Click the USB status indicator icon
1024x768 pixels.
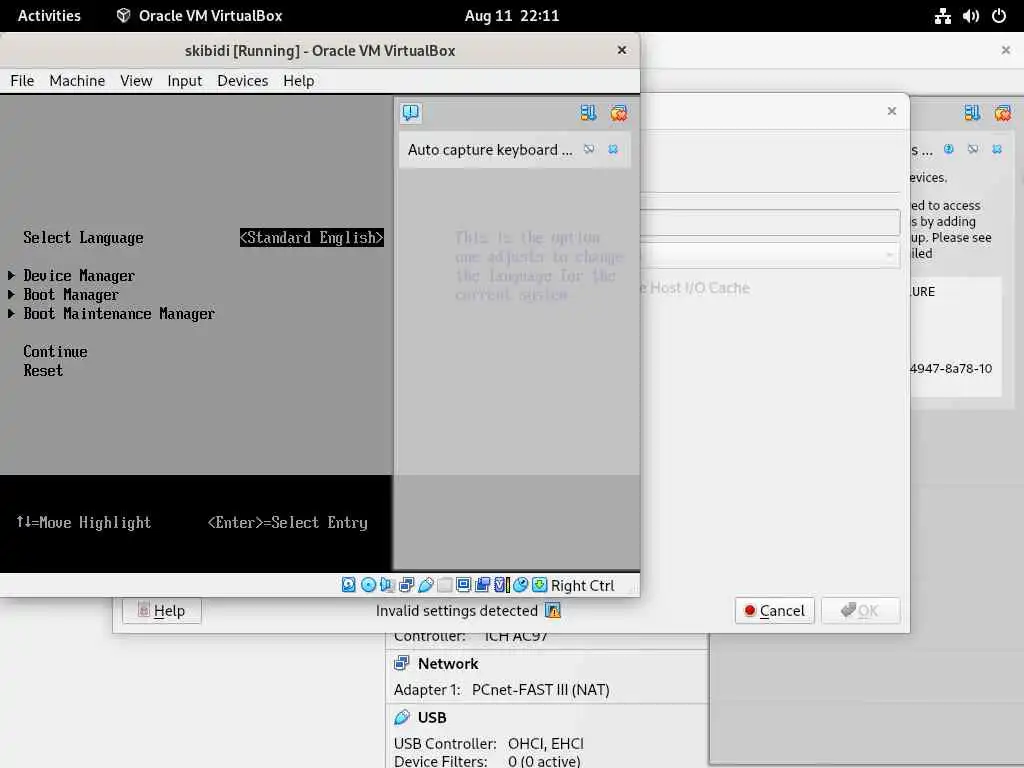click(426, 584)
